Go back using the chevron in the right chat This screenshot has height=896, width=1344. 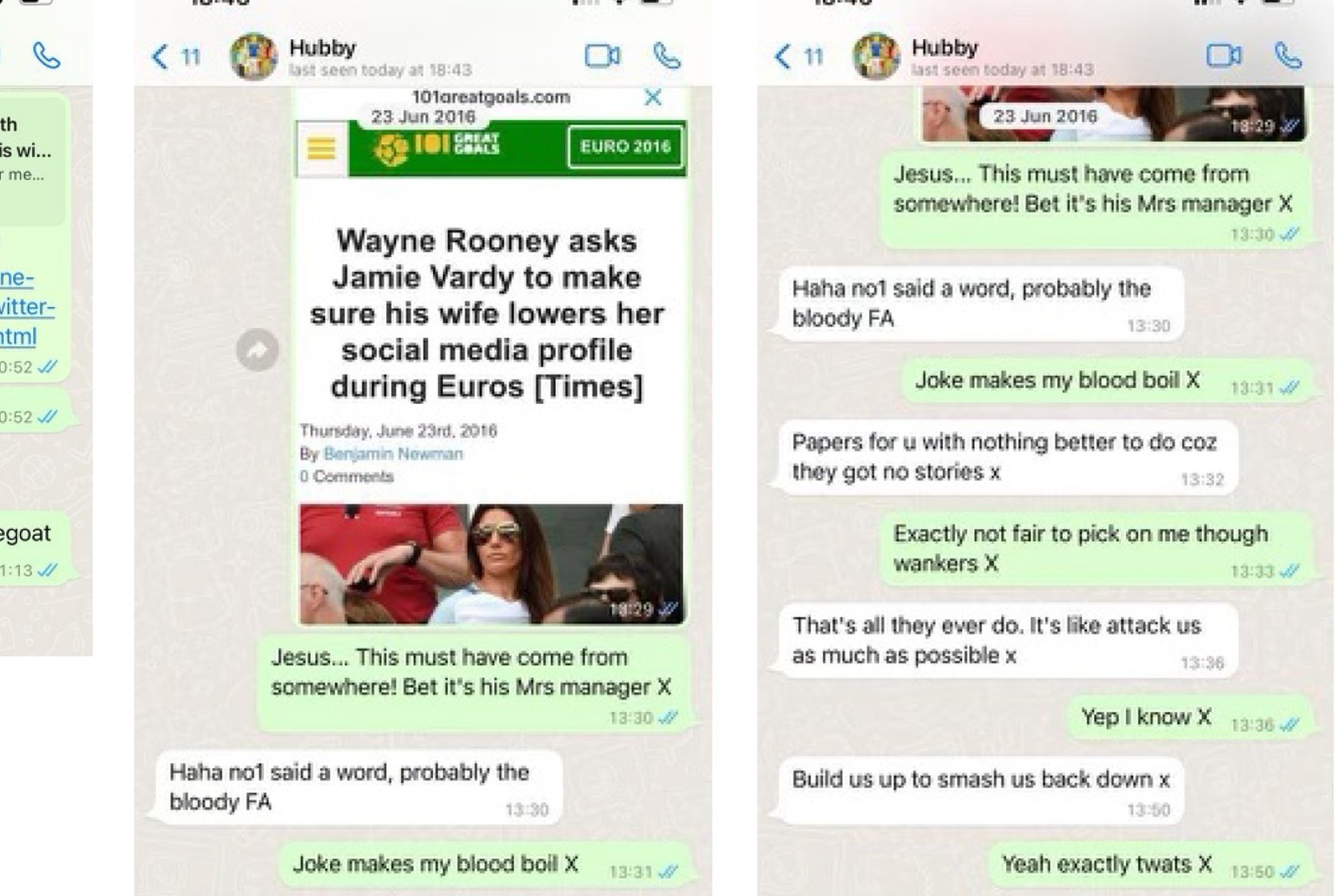[782, 57]
